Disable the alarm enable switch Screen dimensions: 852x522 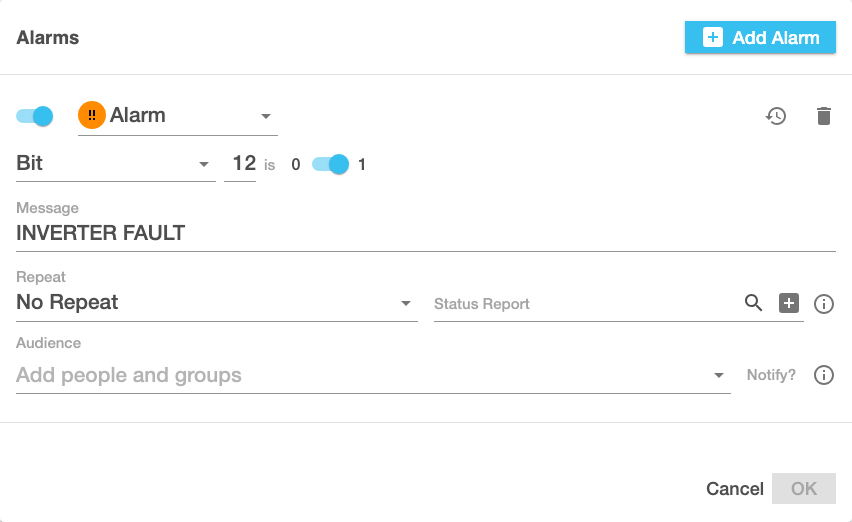[35, 116]
